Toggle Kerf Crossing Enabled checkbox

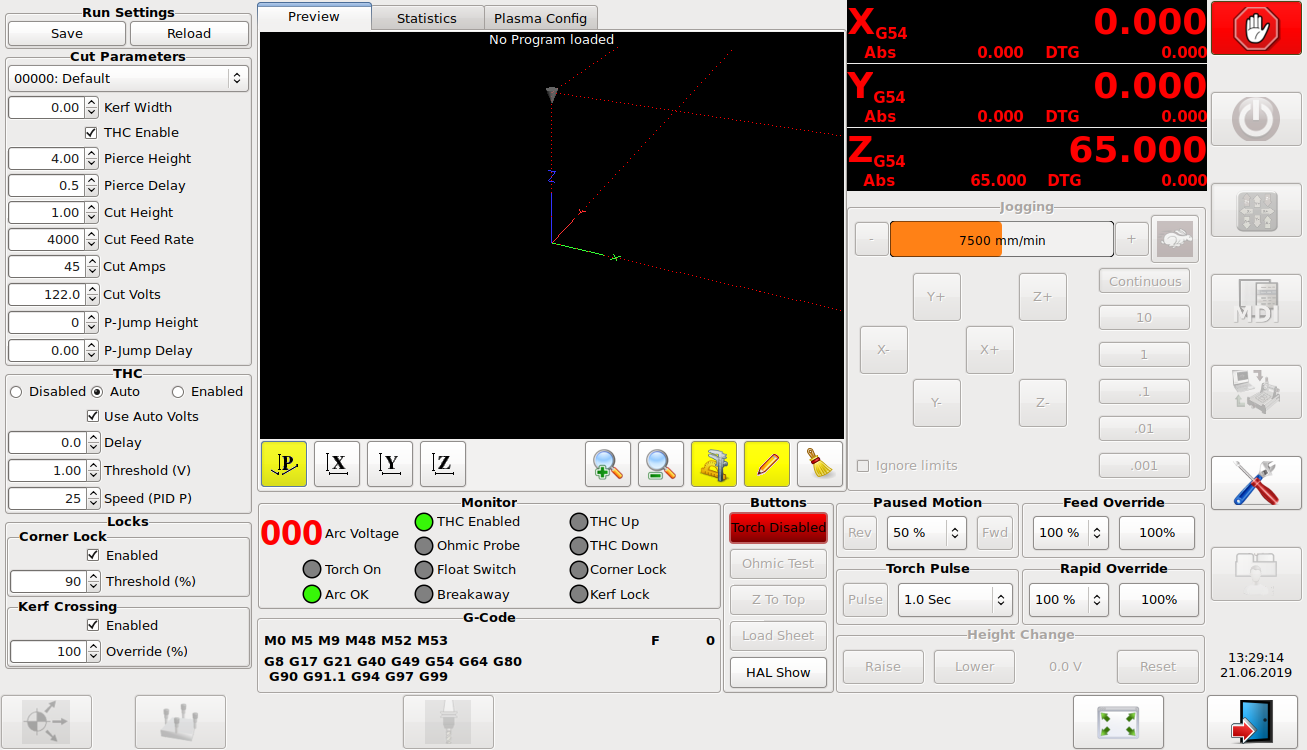tap(93, 625)
